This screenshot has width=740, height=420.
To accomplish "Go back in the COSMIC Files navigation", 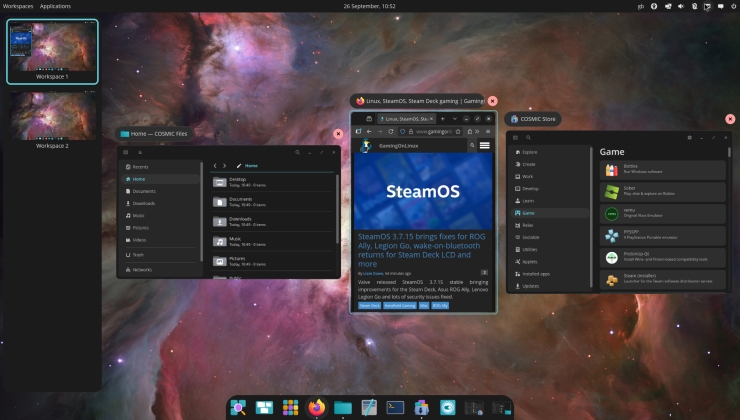I will [214, 165].
